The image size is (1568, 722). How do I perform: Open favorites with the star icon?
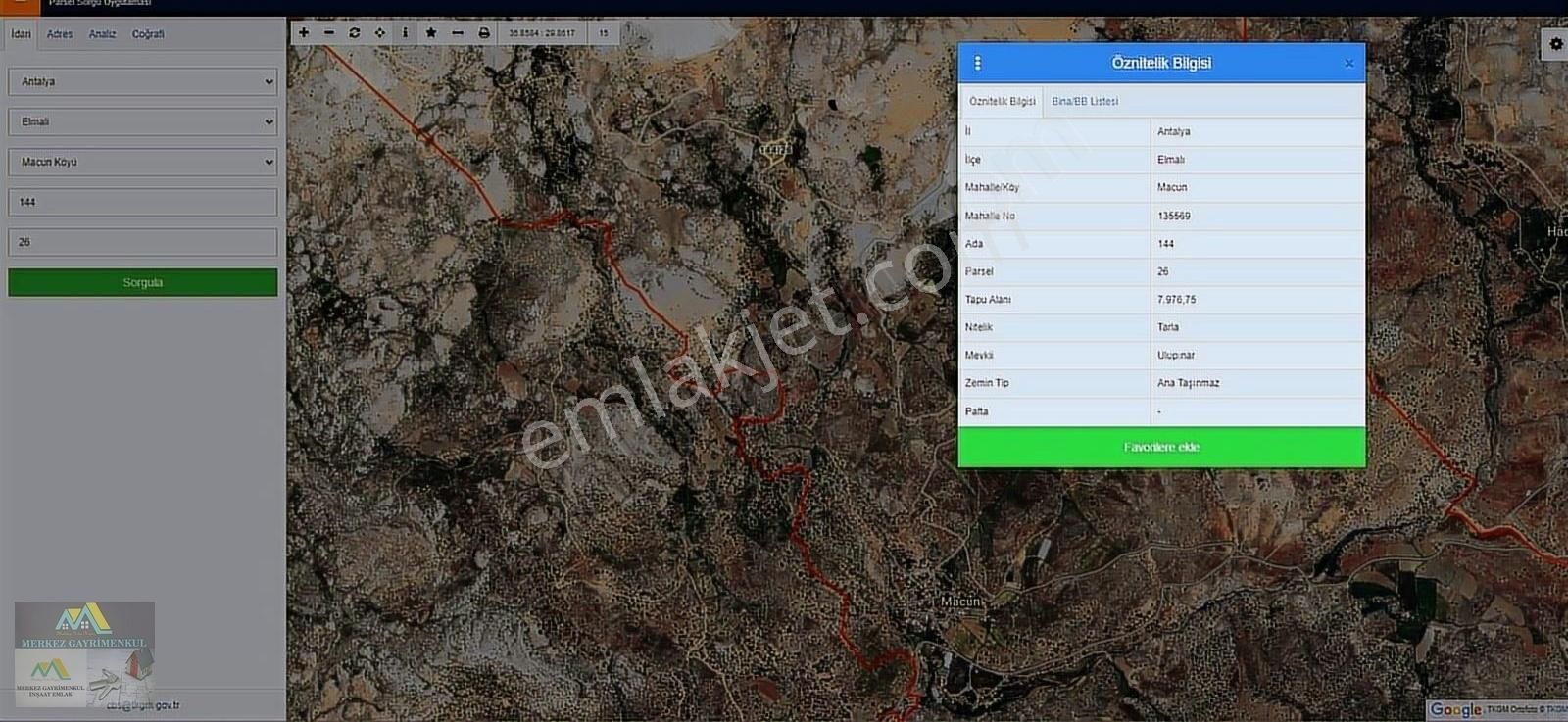tap(431, 32)
